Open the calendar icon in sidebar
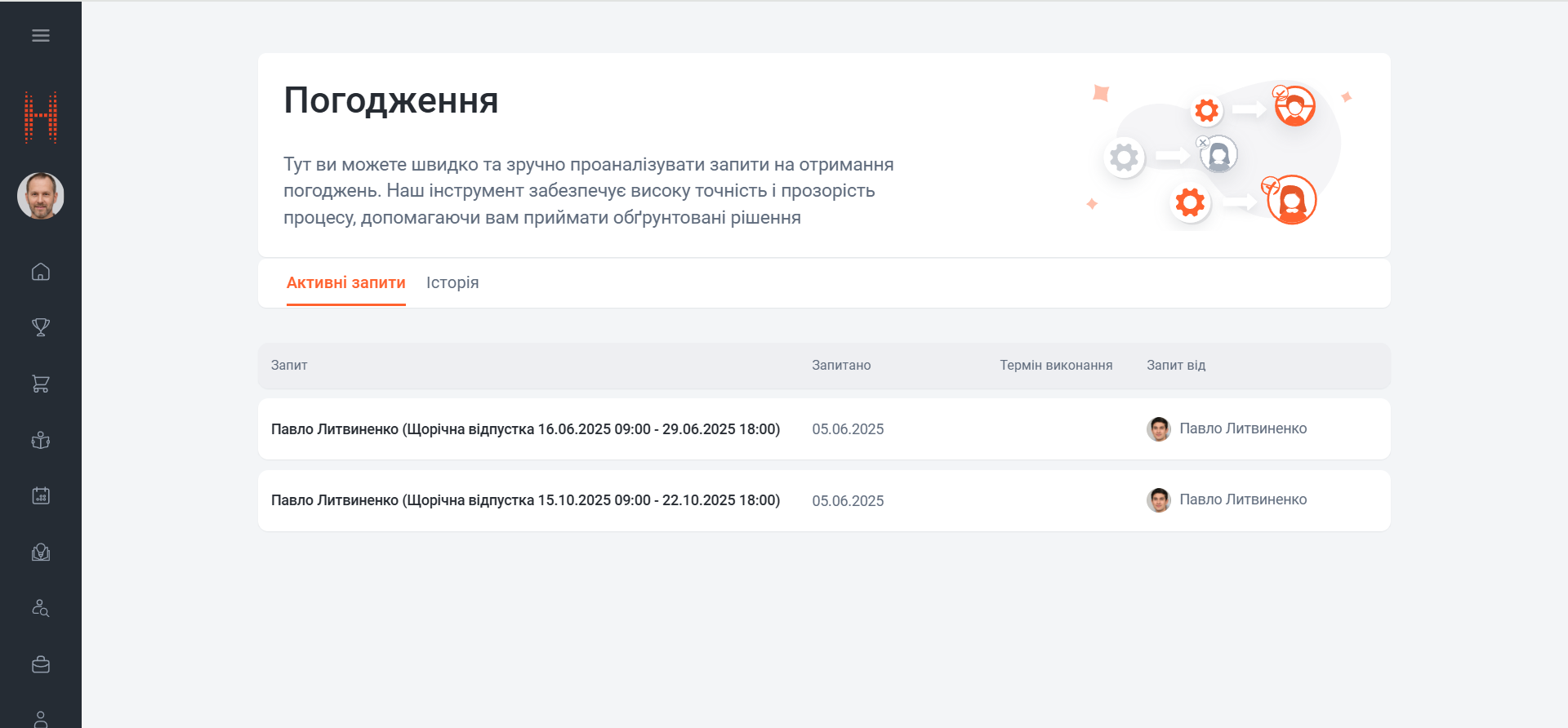Screen dimensions: 1568x728 pyautogui.click(x=41, y=495)
